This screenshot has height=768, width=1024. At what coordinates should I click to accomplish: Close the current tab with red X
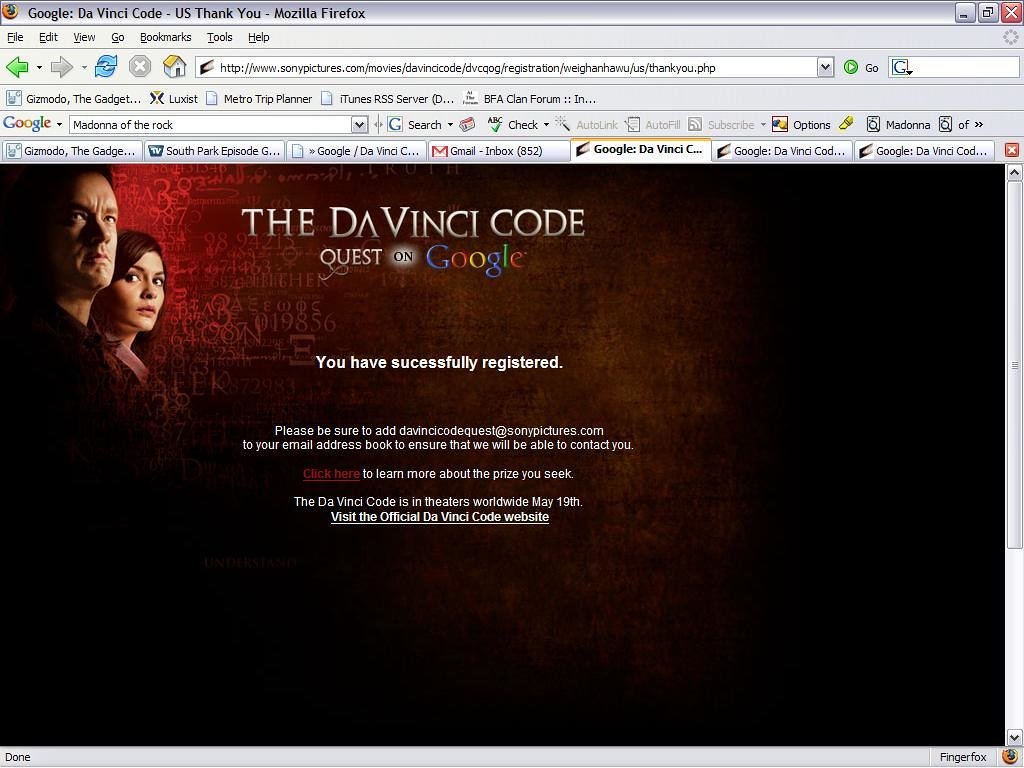coord(1012,150)
